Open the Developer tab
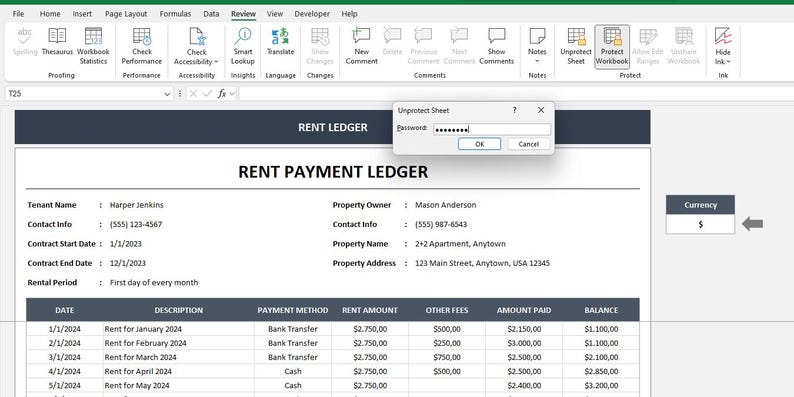Viewport: 794px width, 397px height. click(312, 14)
